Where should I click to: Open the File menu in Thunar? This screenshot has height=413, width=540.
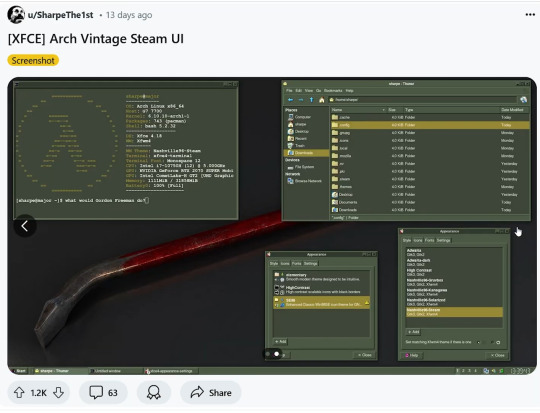(x=289, y=91)
